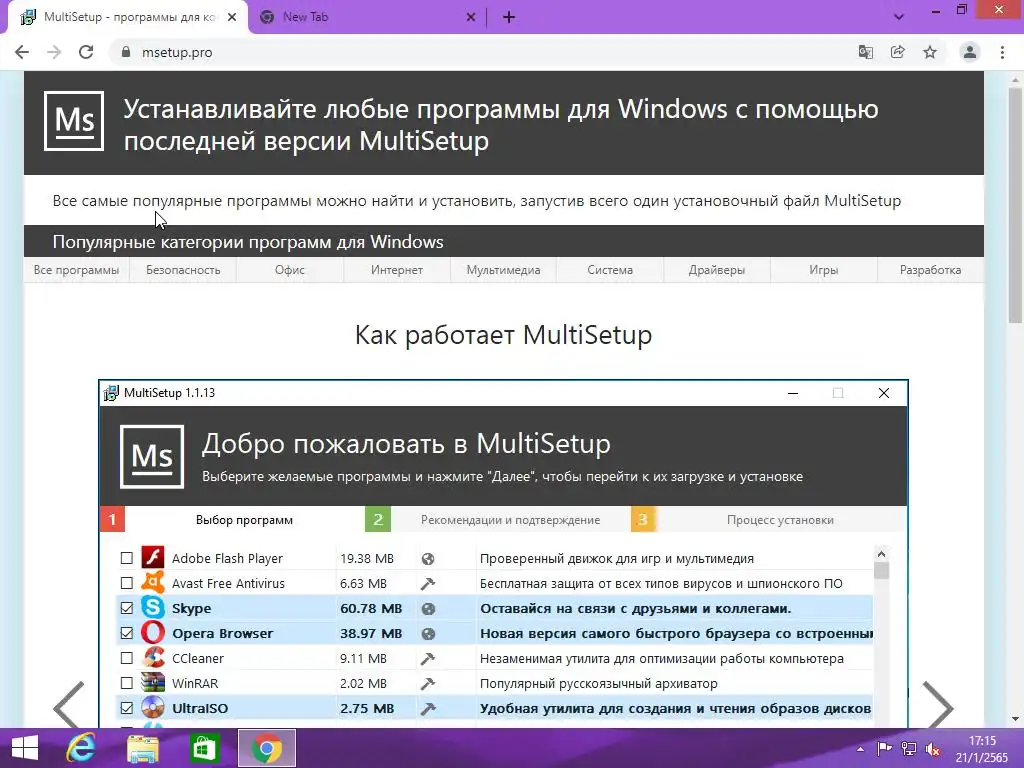
Task: Select the Процесс установки step tab
Action: [769, 520]
